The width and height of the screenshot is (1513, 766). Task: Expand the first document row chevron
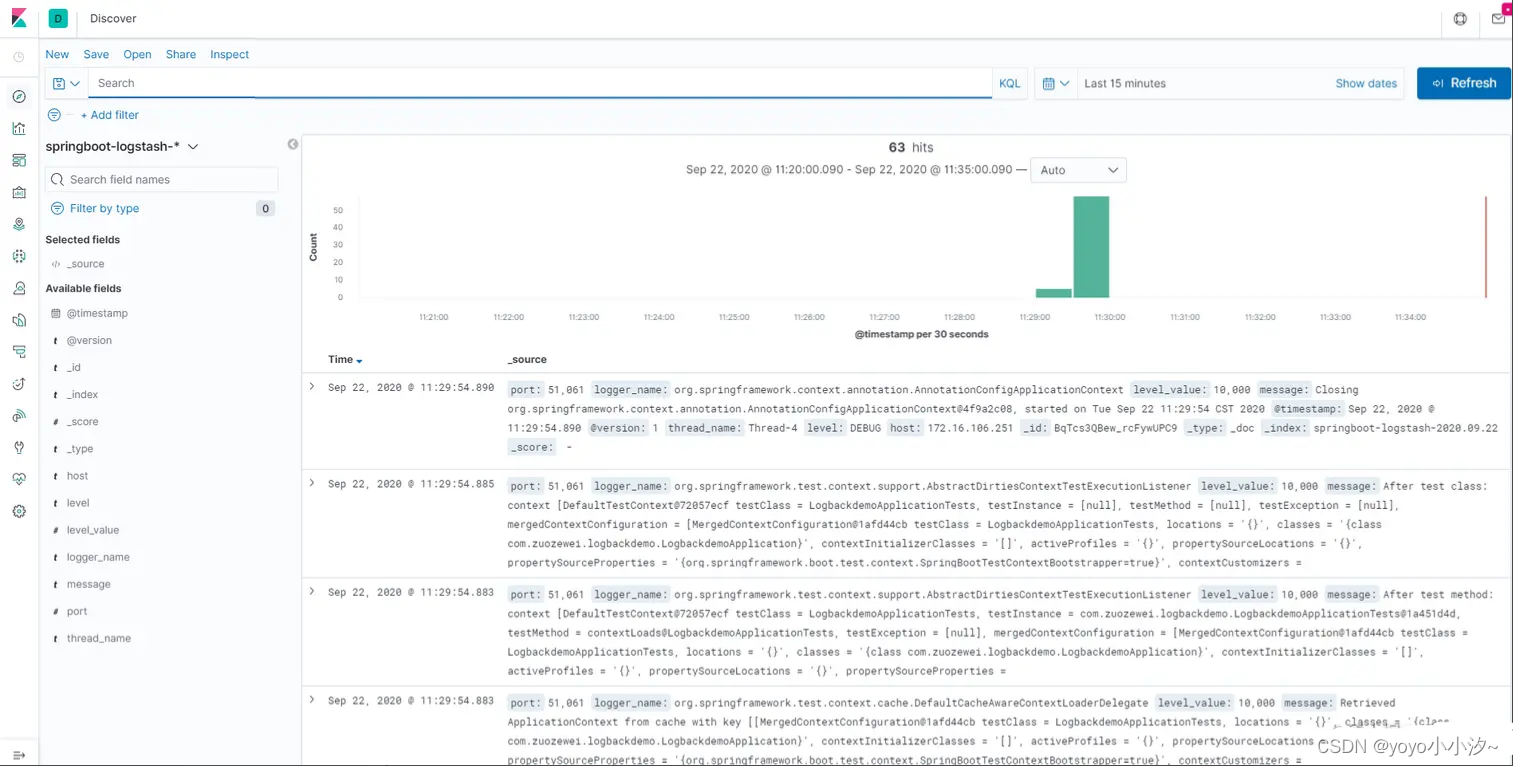[x=310, y=386]
